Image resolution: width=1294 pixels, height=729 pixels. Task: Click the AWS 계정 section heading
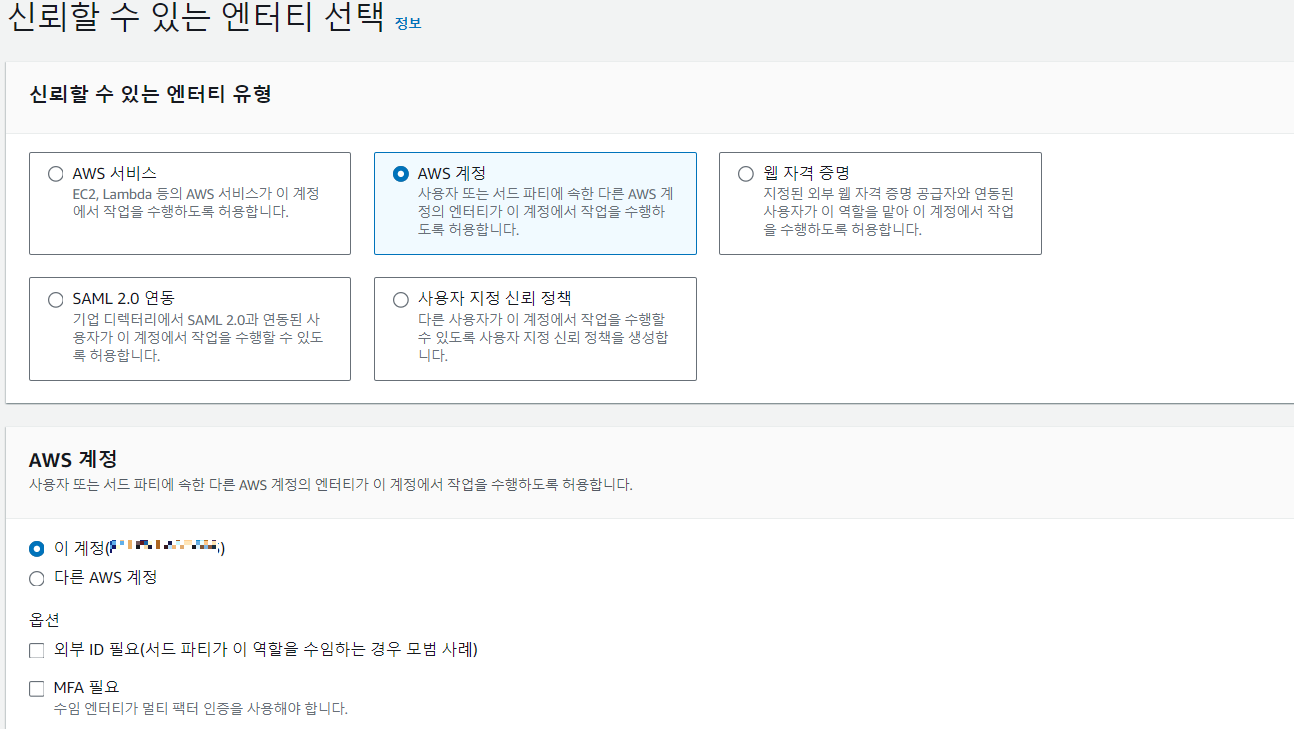73,459
